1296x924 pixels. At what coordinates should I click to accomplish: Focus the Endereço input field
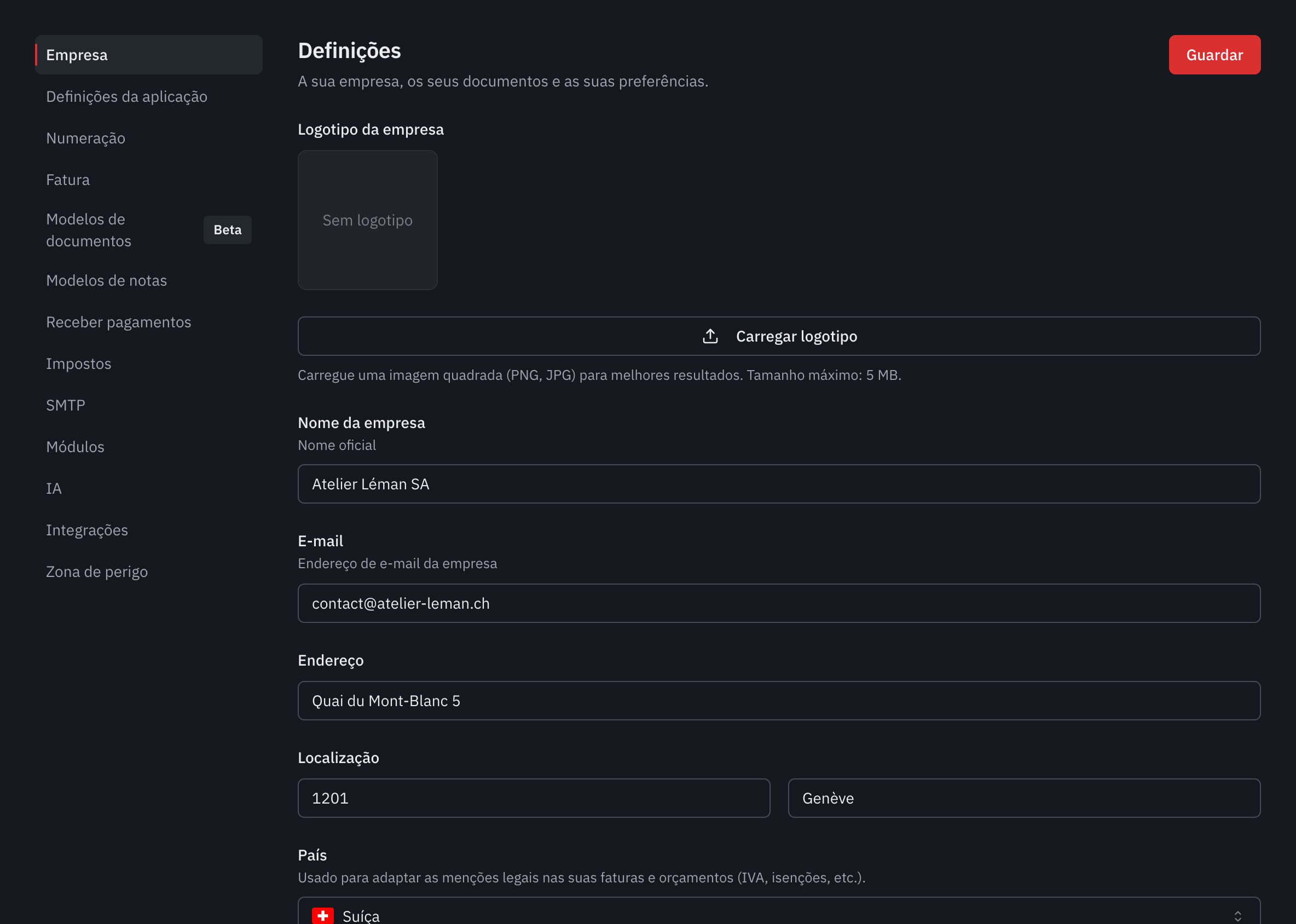pyautogui.click(x=779, y=701)
